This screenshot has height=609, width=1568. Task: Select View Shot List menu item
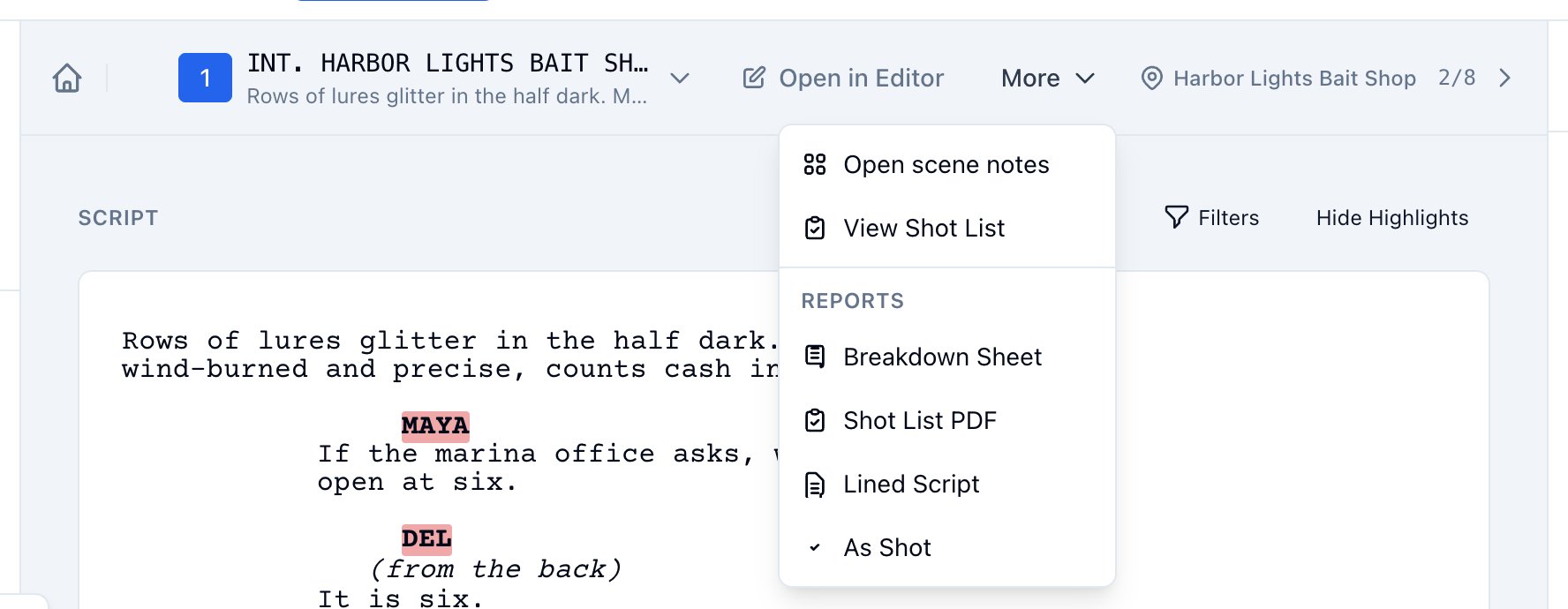point(947,229)
